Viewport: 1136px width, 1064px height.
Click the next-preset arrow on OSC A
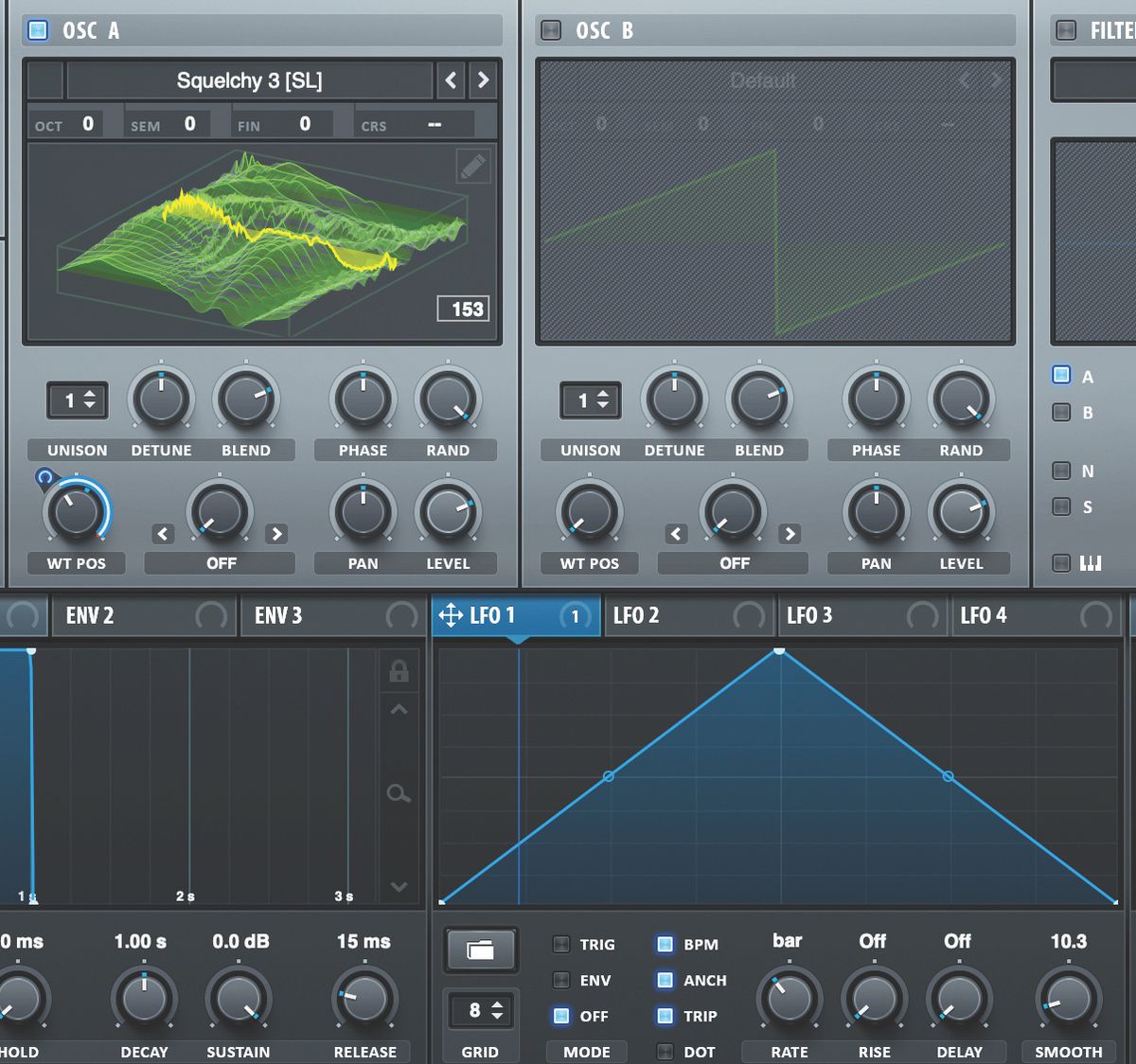[483, 80]
